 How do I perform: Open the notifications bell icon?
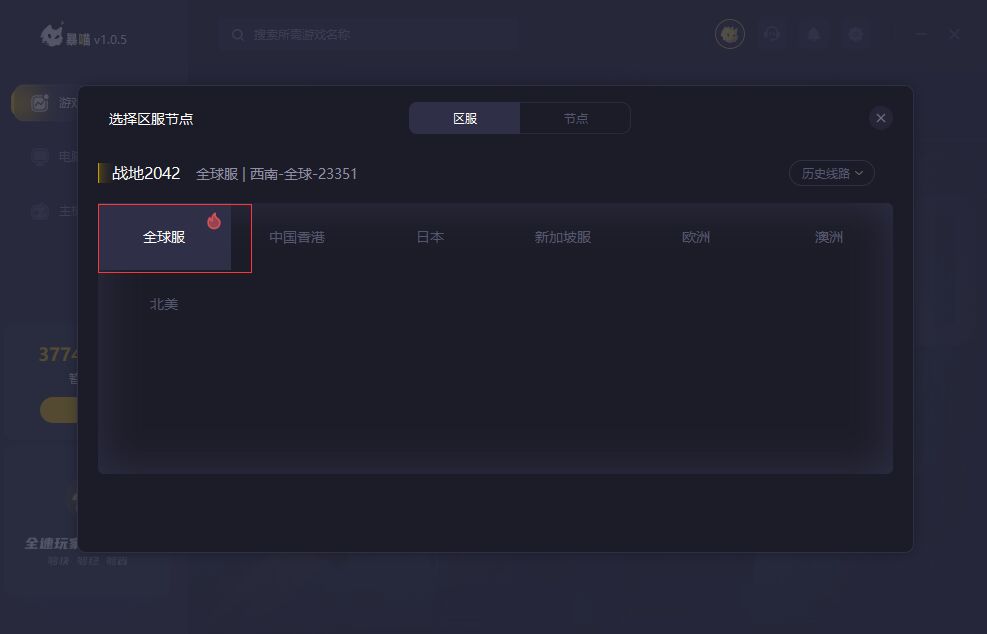click(814, 34)
